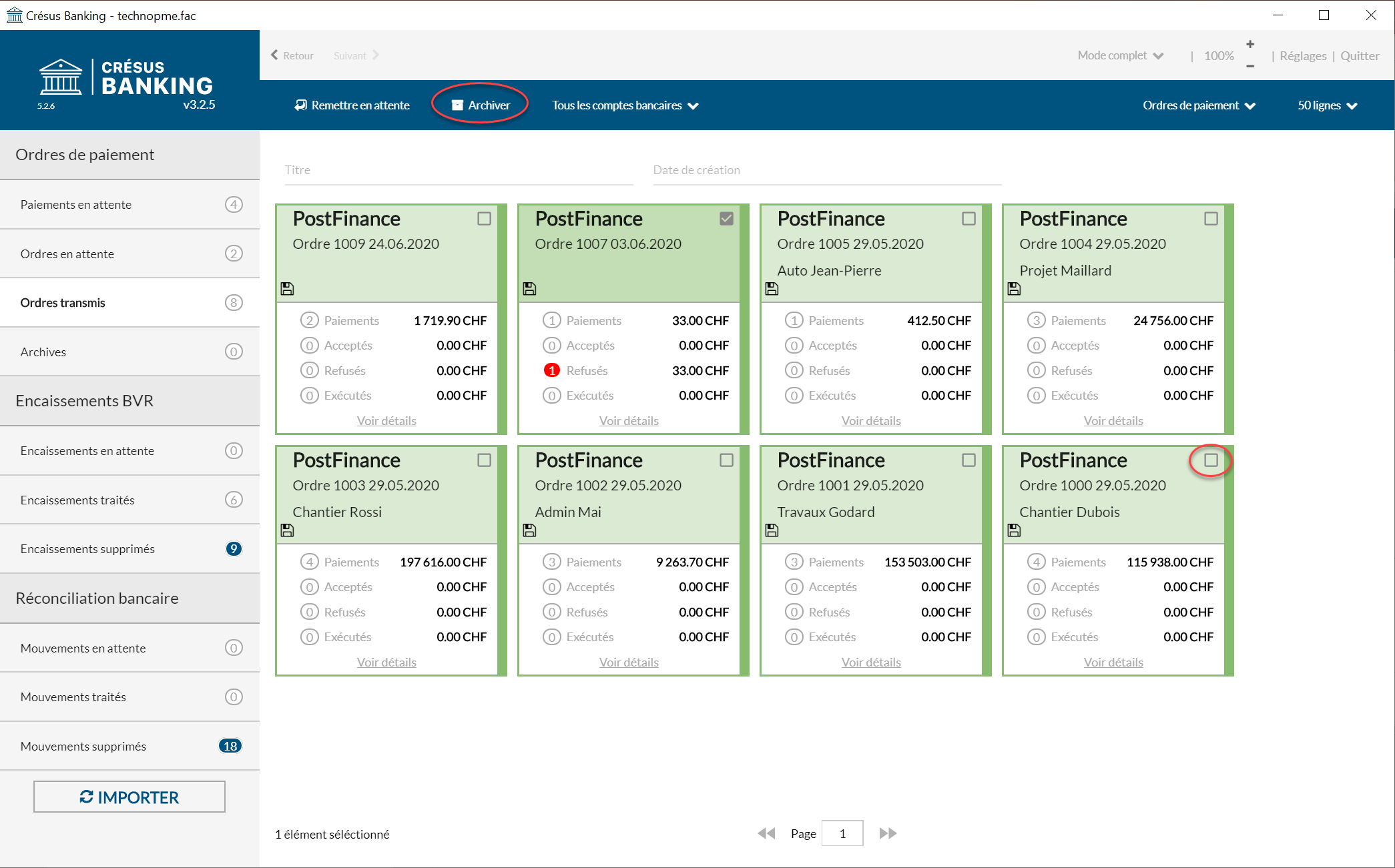Click Voir détails for Ordre 1009

pos(386,421)
